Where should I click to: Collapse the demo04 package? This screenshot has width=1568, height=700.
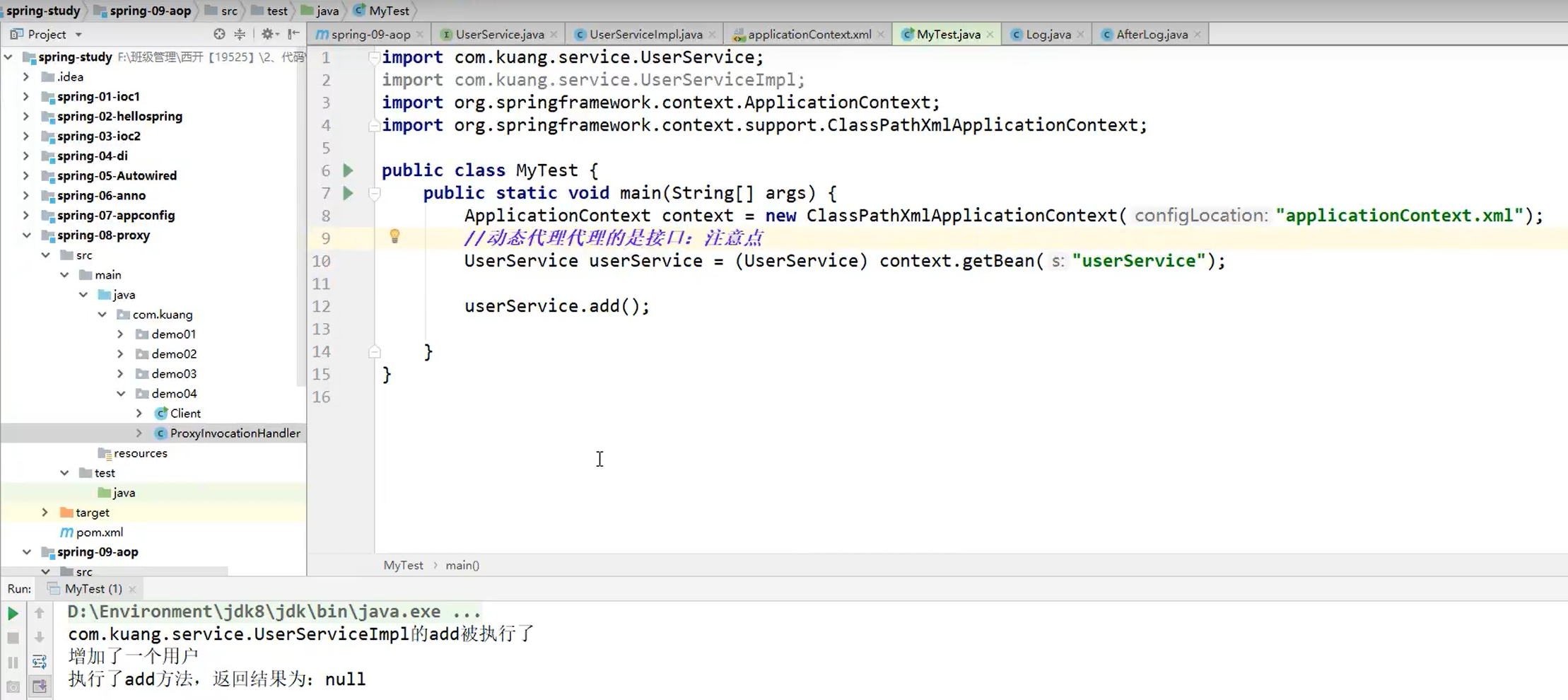(x=120, y=394)
